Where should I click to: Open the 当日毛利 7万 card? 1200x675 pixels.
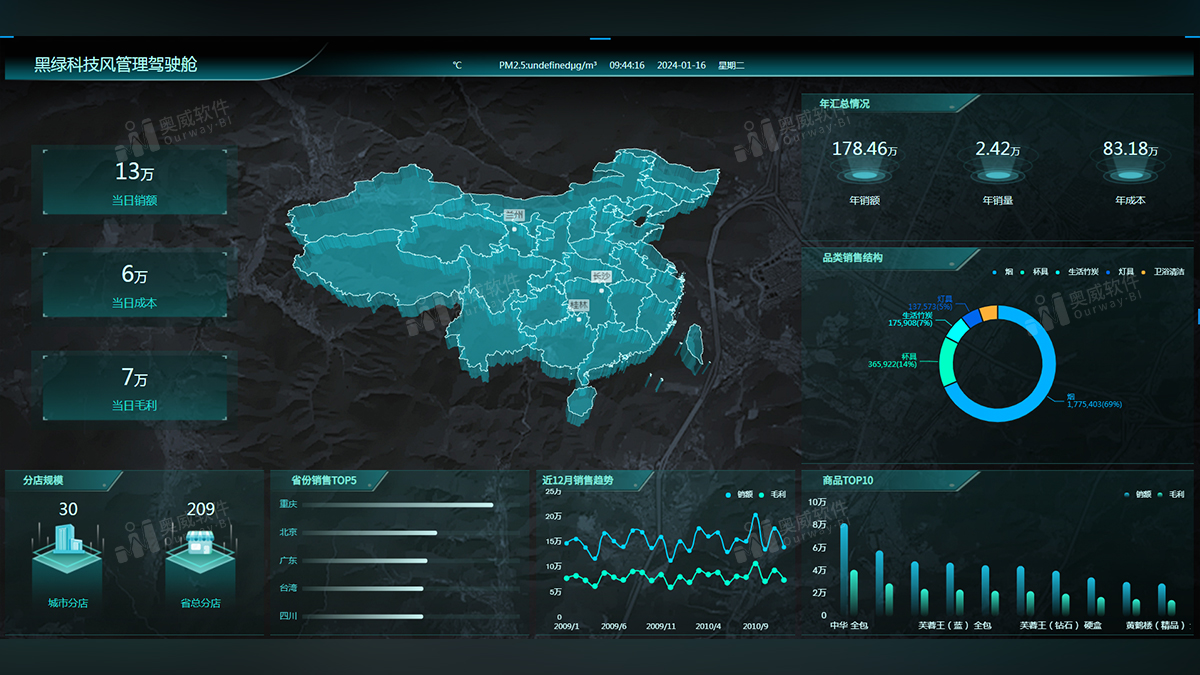pos(135,387)
